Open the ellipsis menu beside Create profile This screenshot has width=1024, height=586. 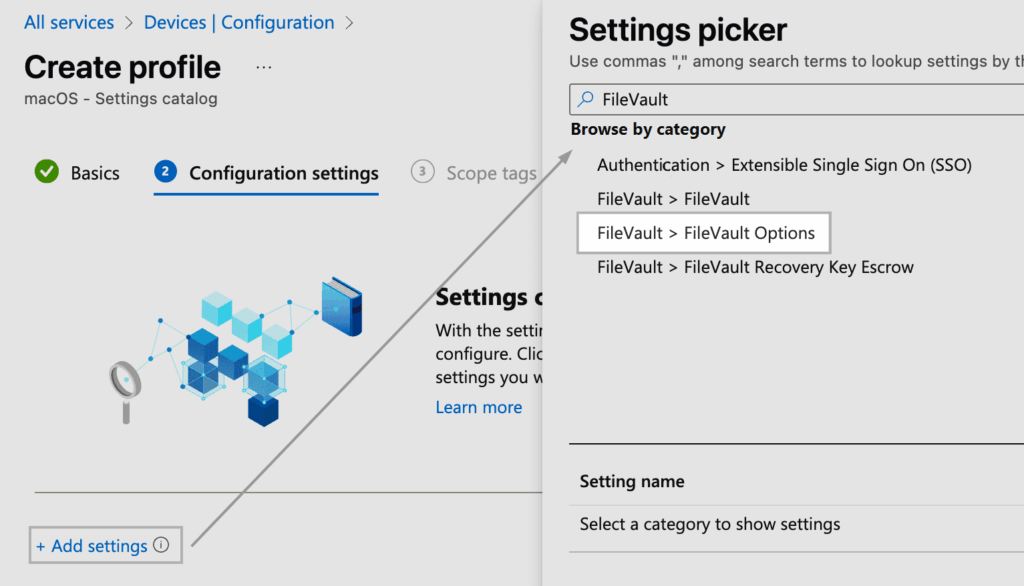click(264, 67)
